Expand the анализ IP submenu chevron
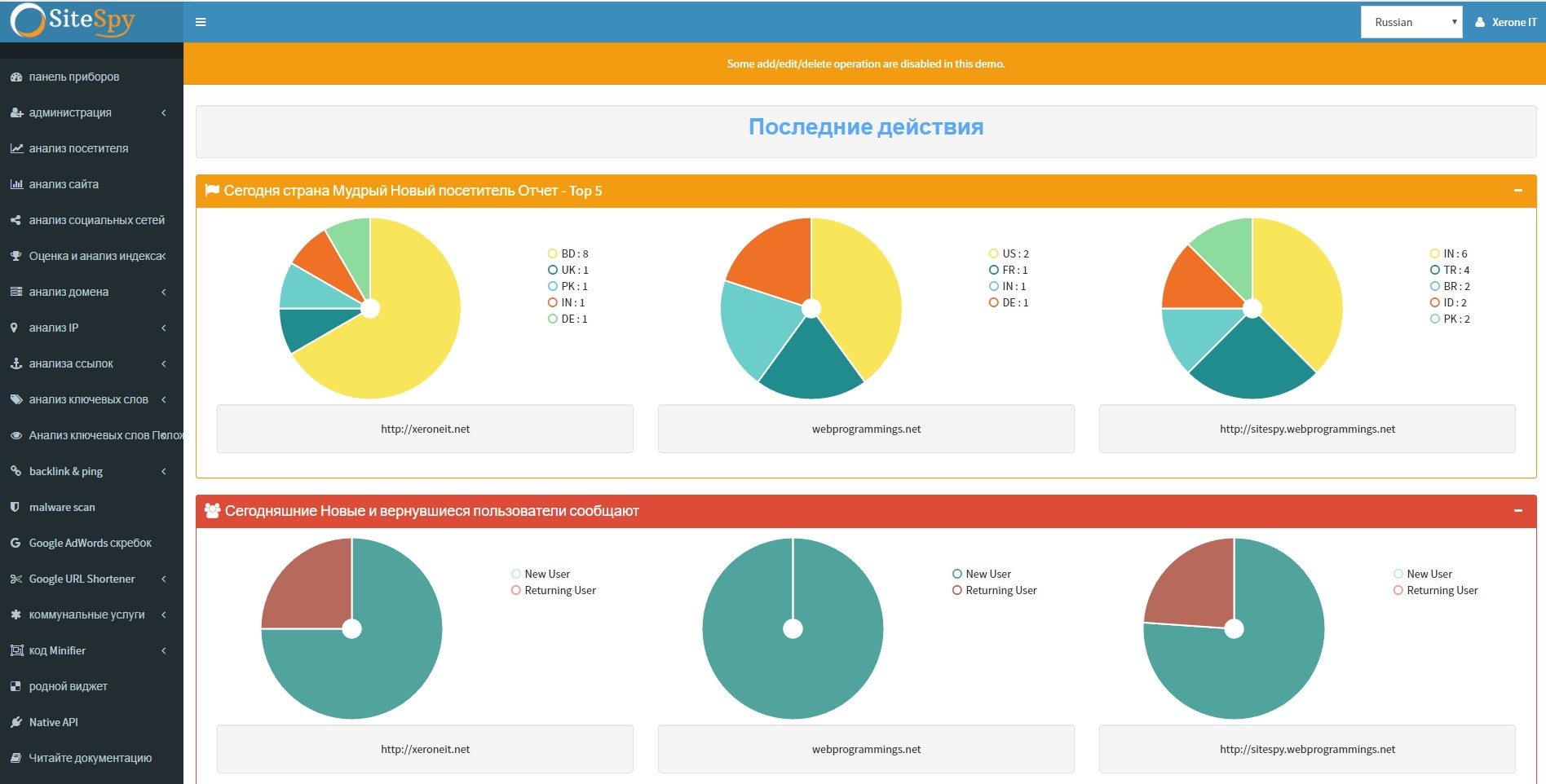 tap(164, 328)
